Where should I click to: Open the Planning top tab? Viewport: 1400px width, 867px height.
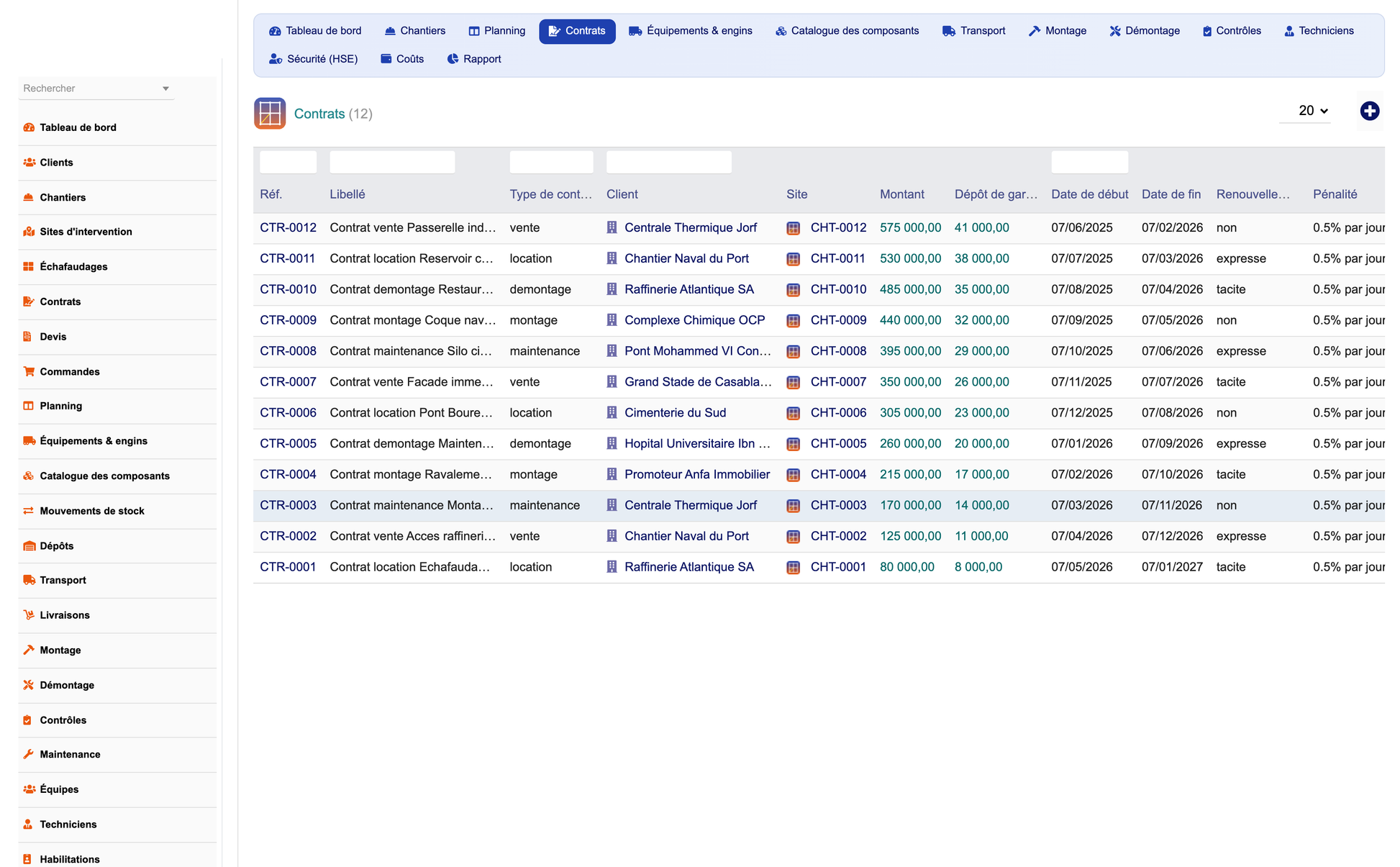coord(497,31)
